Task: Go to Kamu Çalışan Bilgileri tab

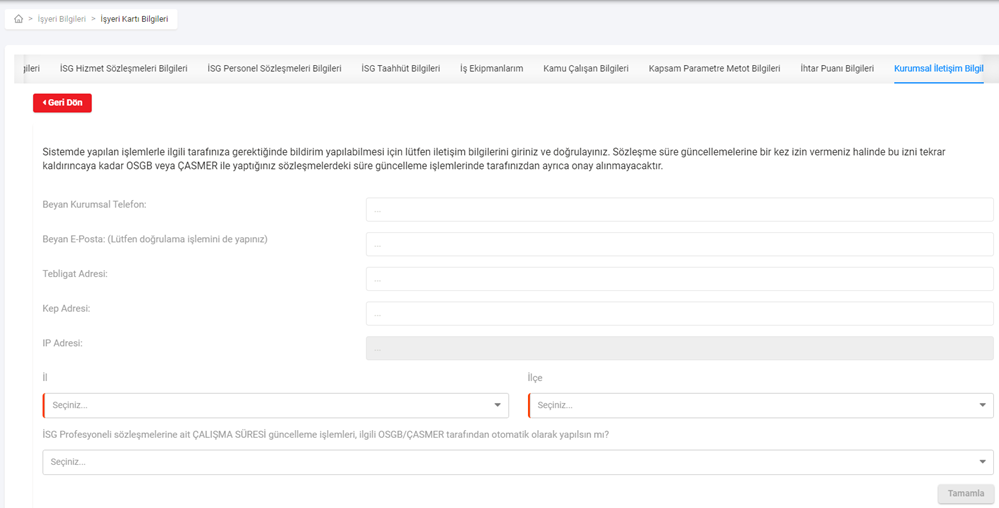Action: pyautogui.click(x=585, y=69)
